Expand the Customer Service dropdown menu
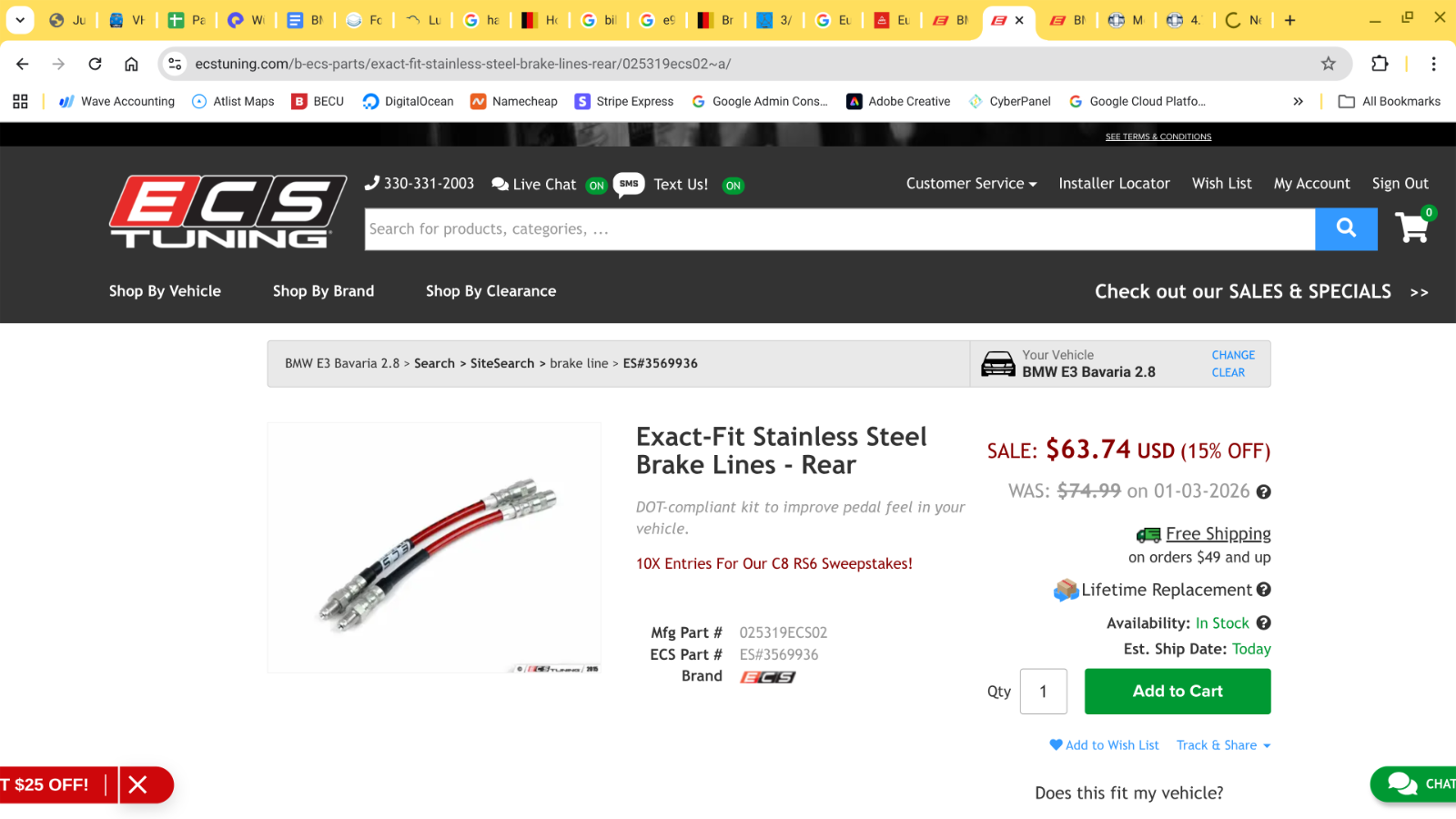1456x819 pixels. point(971,184)
